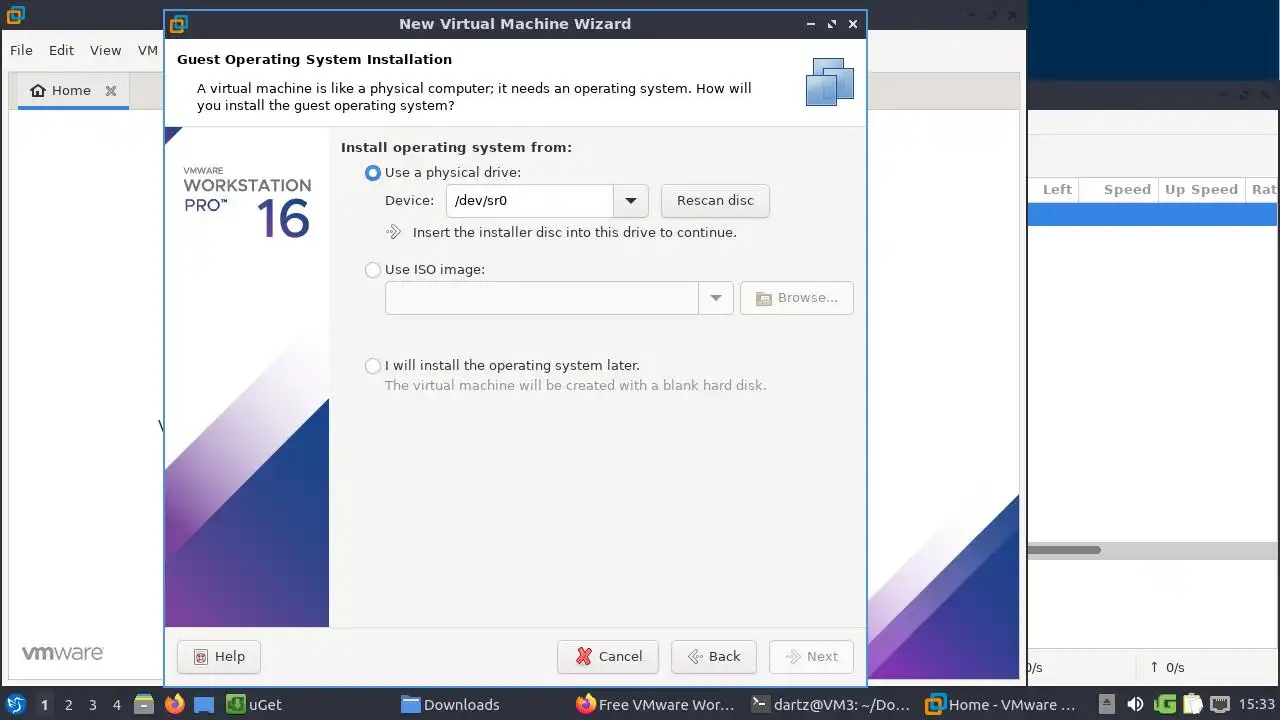Close the Home tab with its X icon
The width and height of the screenshot is (1280, 720).
point(111,91)
